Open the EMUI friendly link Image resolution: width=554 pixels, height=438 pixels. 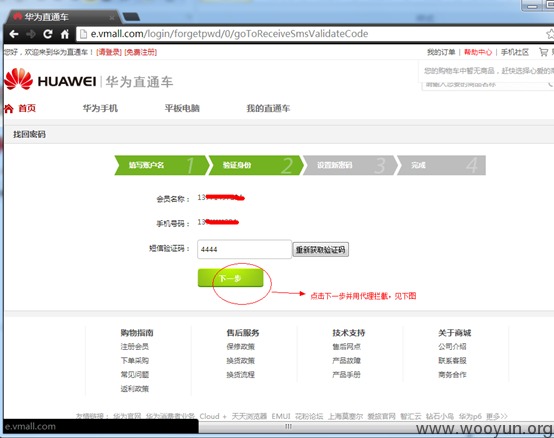coord(281,416)
